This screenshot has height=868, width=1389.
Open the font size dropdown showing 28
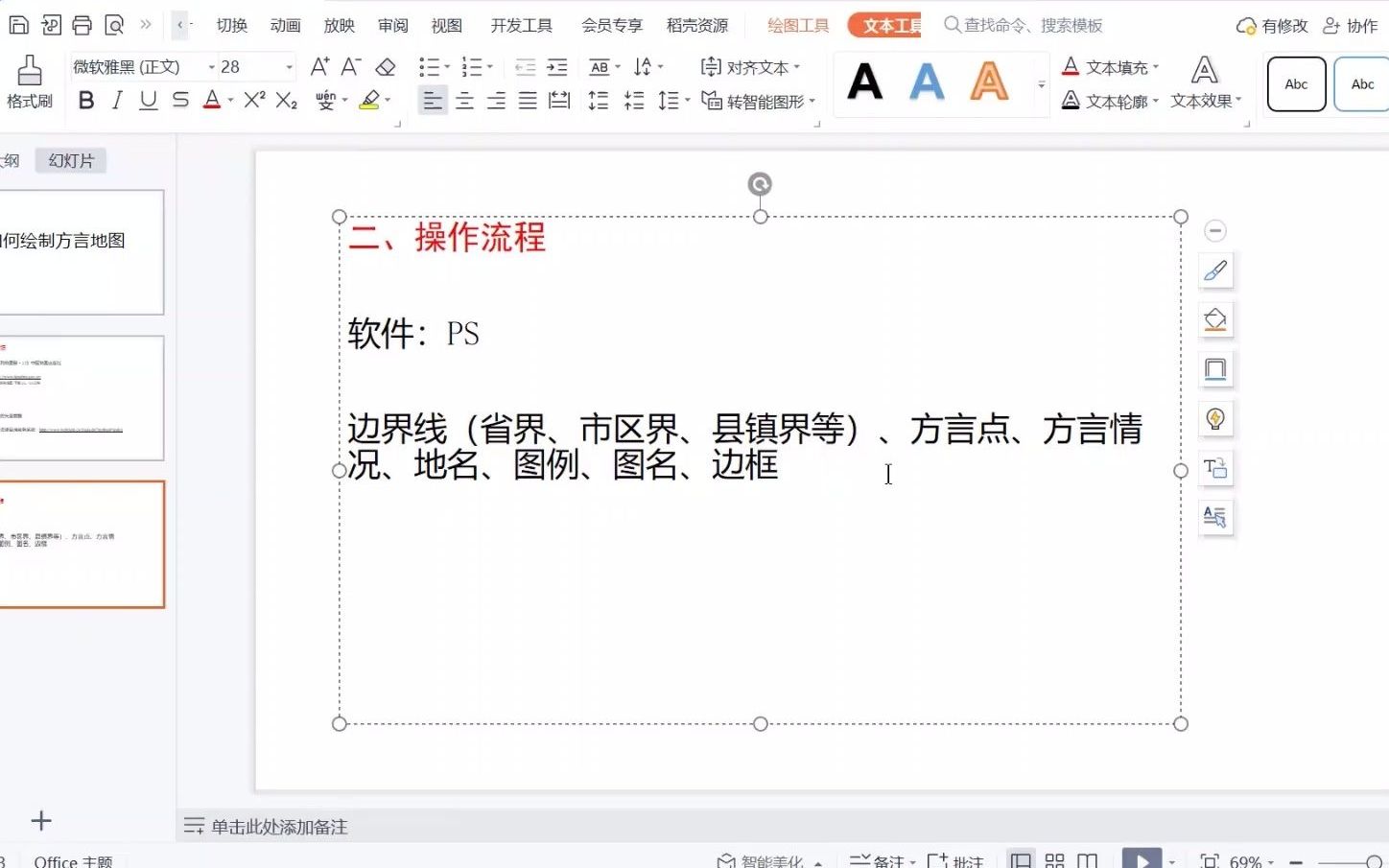pos(289,67)
